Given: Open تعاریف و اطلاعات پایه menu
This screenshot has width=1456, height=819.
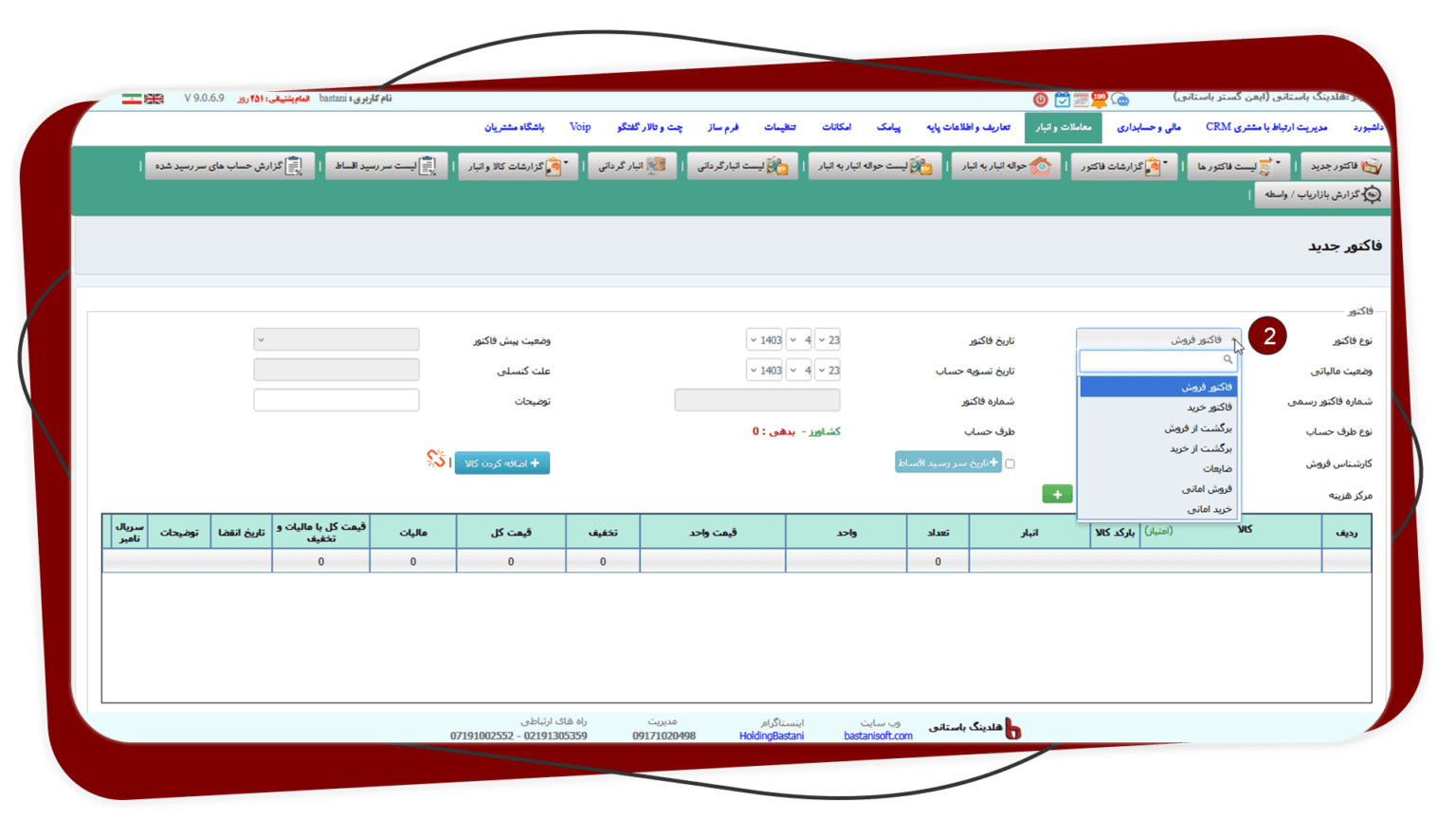Looking at the screenshot, I should pyautogui.click(x=969, y=127).
